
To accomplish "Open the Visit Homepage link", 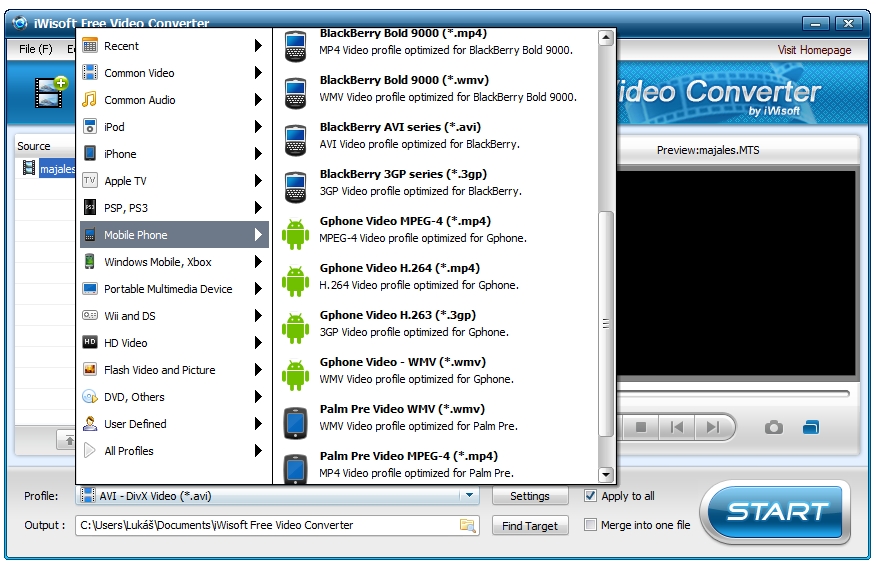I will (814, 50).
